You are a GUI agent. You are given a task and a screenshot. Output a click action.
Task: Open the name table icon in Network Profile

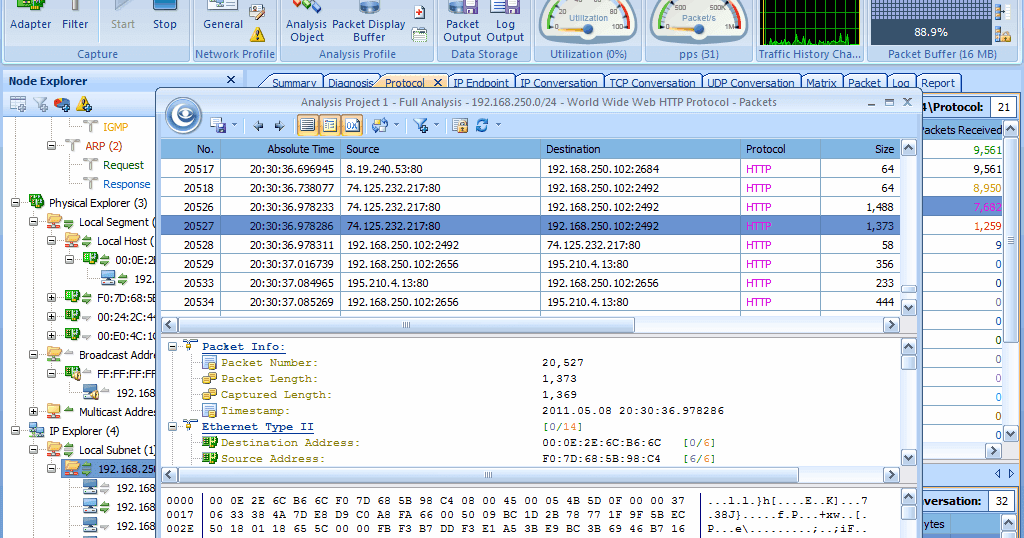257,12
